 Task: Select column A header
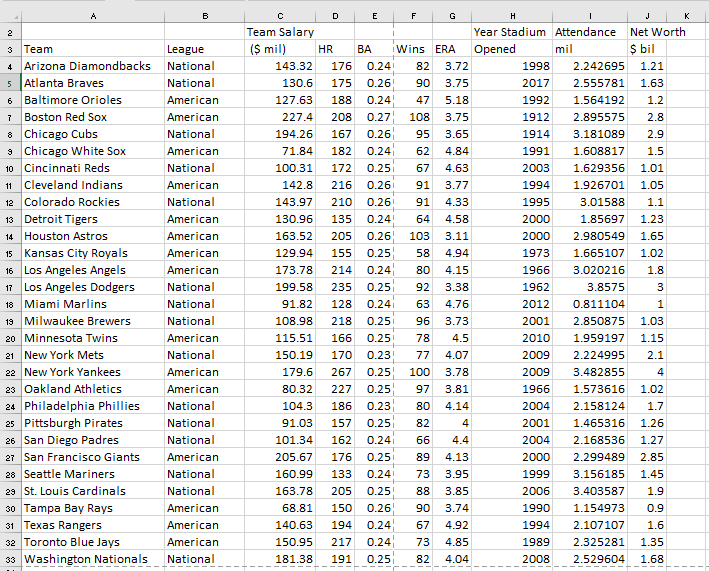coord(93,17)
